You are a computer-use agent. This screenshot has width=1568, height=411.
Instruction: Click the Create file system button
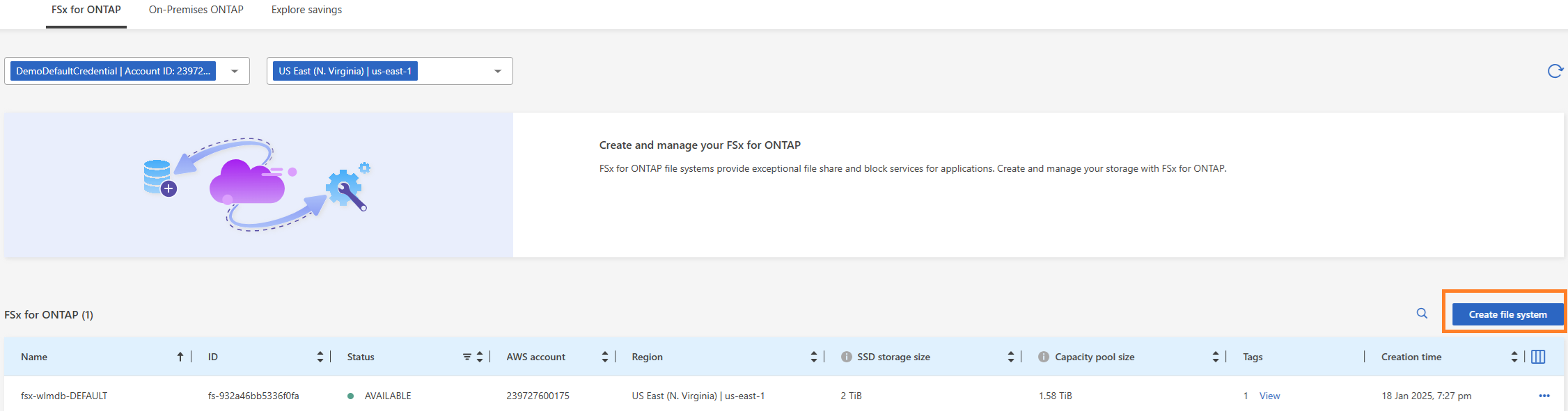point(1508,314)
